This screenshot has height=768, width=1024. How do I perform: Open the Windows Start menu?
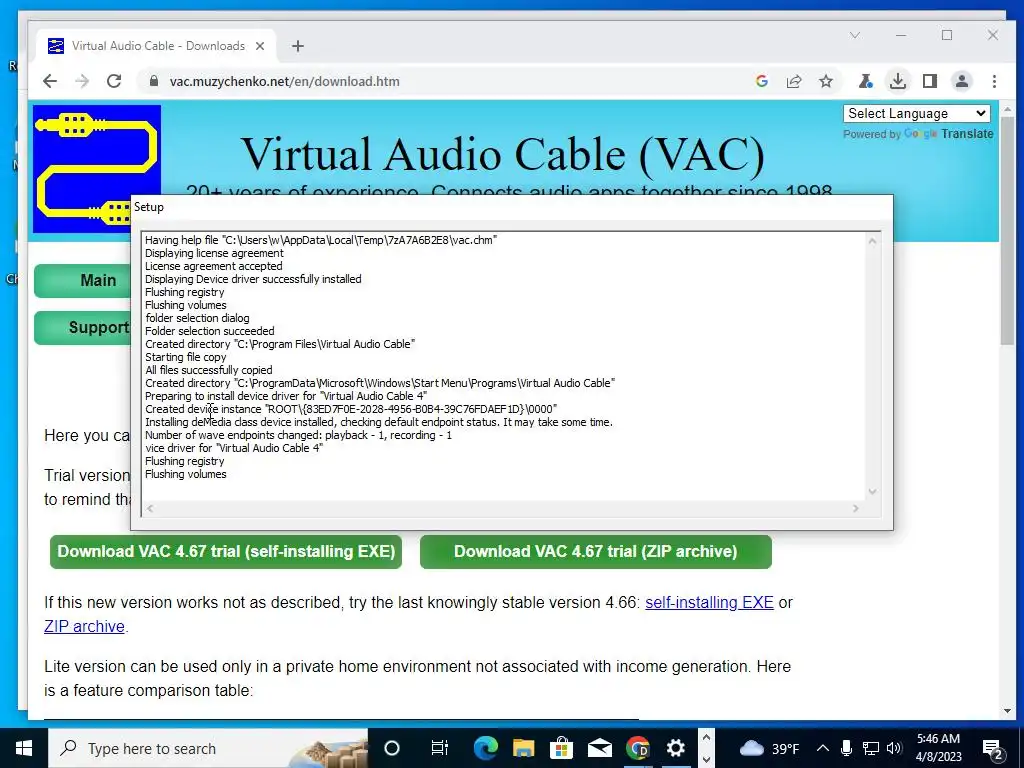coord(24,748)
